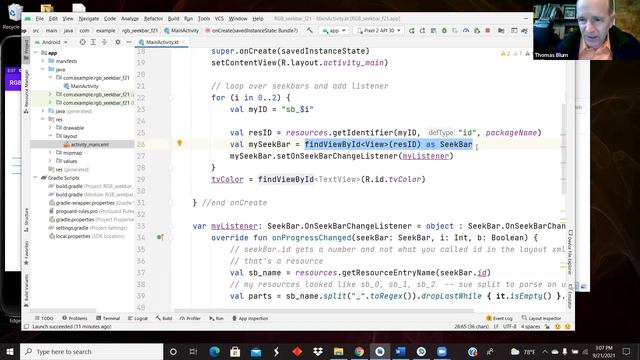Toggle Device File Explorer side panel
Screen dimensions: 640x360
click(570, 252)
